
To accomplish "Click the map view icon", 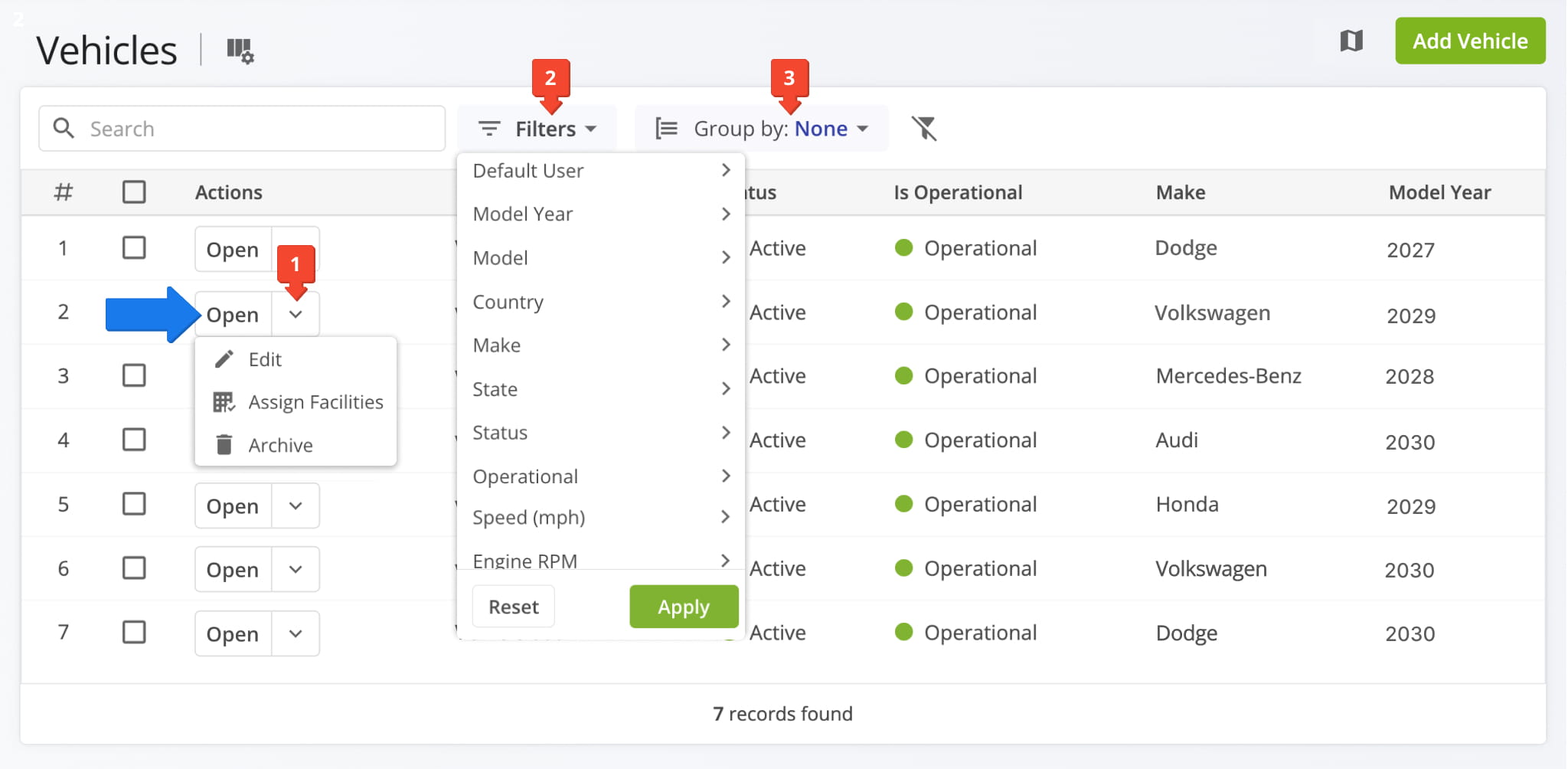I will (1351, 41).
